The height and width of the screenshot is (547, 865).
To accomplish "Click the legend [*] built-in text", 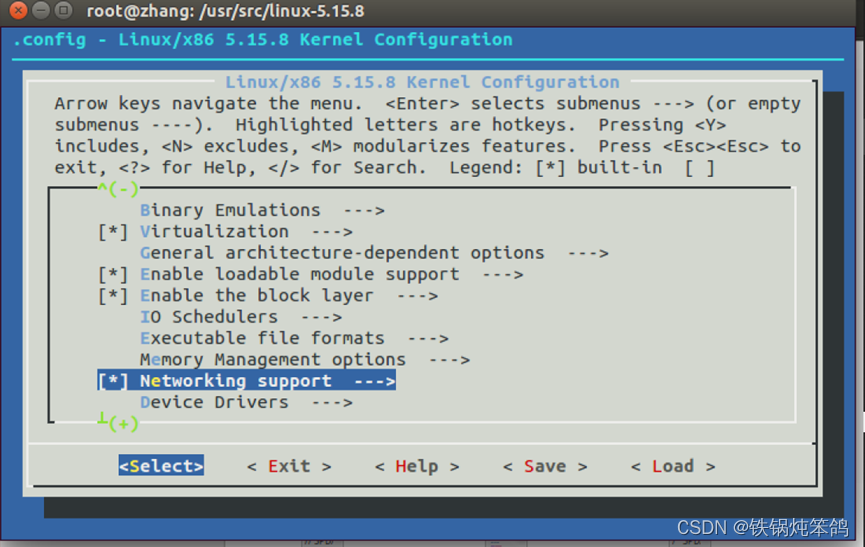I will tap(599, 168).
